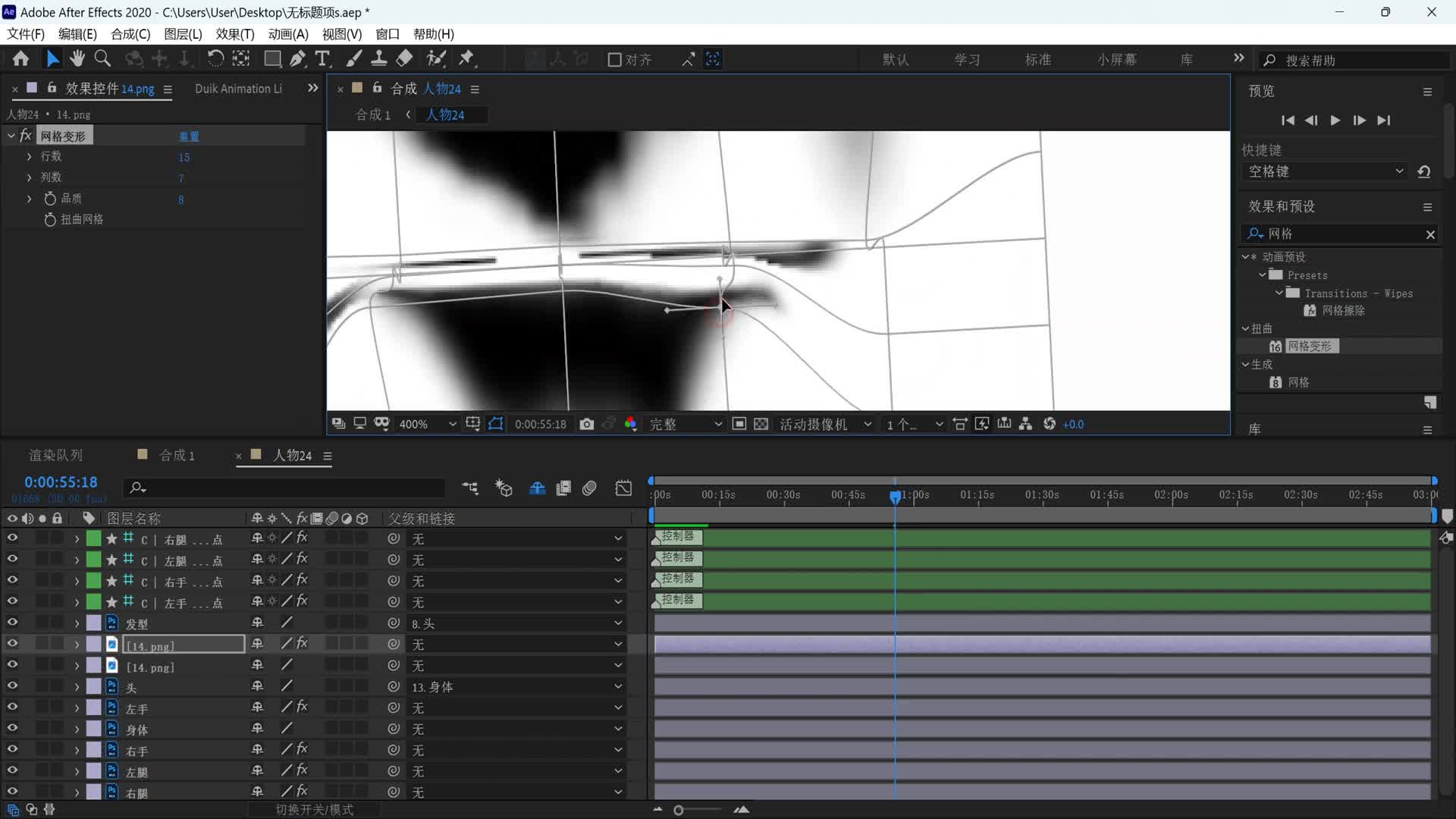Open the 动画(A) menu
Image resolution: width=1456 pixels, height=819 pixels.
click(x=288, y=34)
